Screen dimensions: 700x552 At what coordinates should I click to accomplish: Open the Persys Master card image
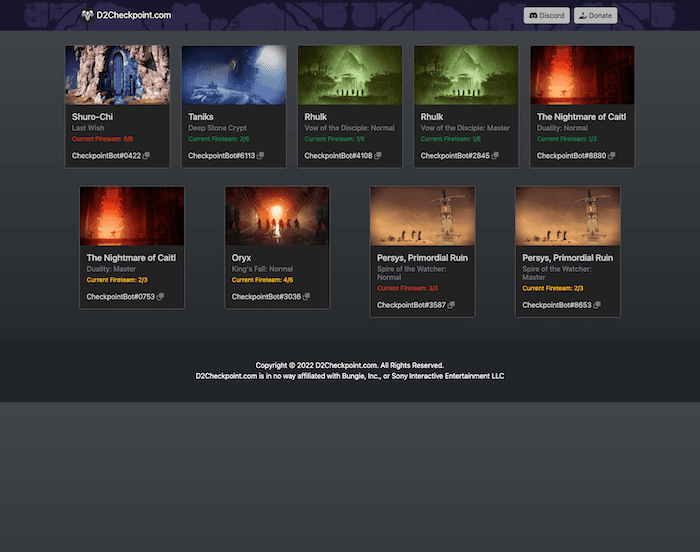tap(568, 216)
